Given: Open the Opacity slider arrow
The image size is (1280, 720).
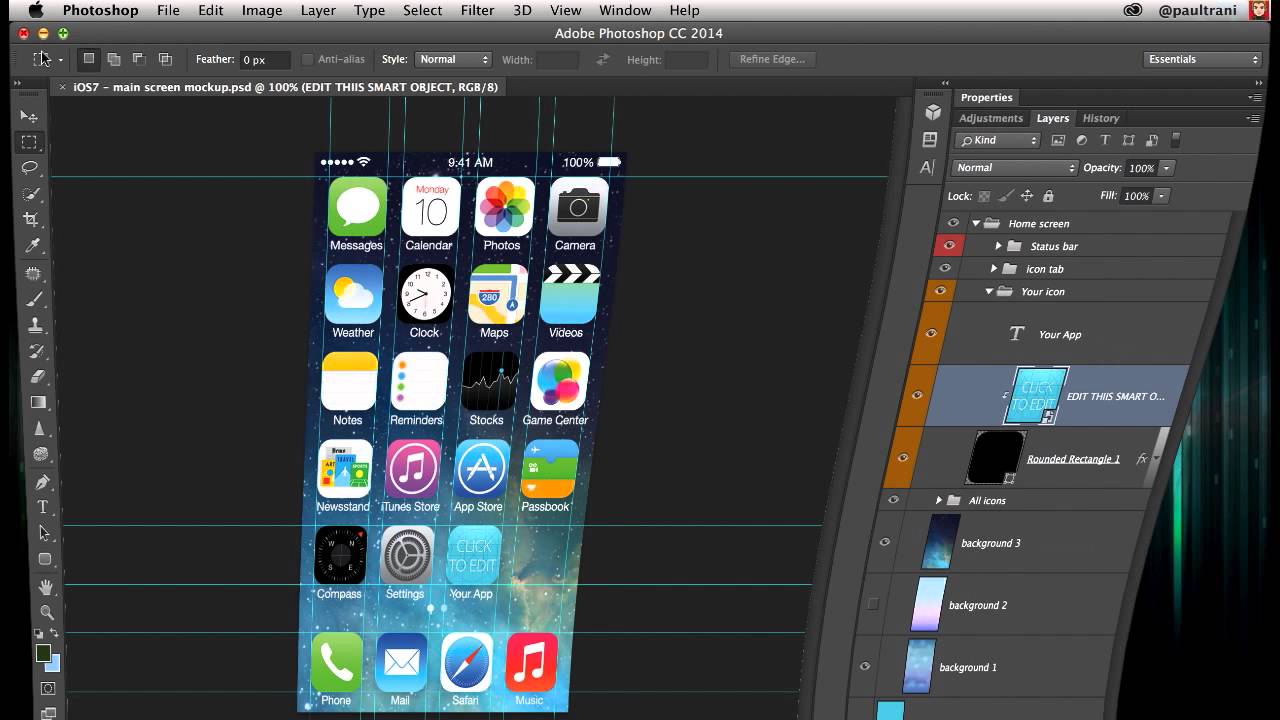Looking at the screenshot, I should 1167,168.
